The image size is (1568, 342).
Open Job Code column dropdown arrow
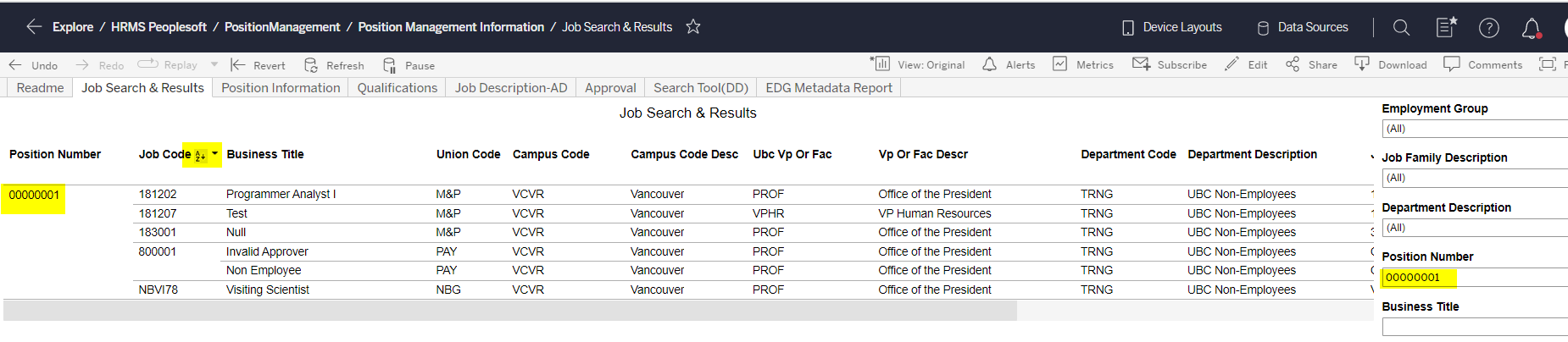(x=214, y=154)
